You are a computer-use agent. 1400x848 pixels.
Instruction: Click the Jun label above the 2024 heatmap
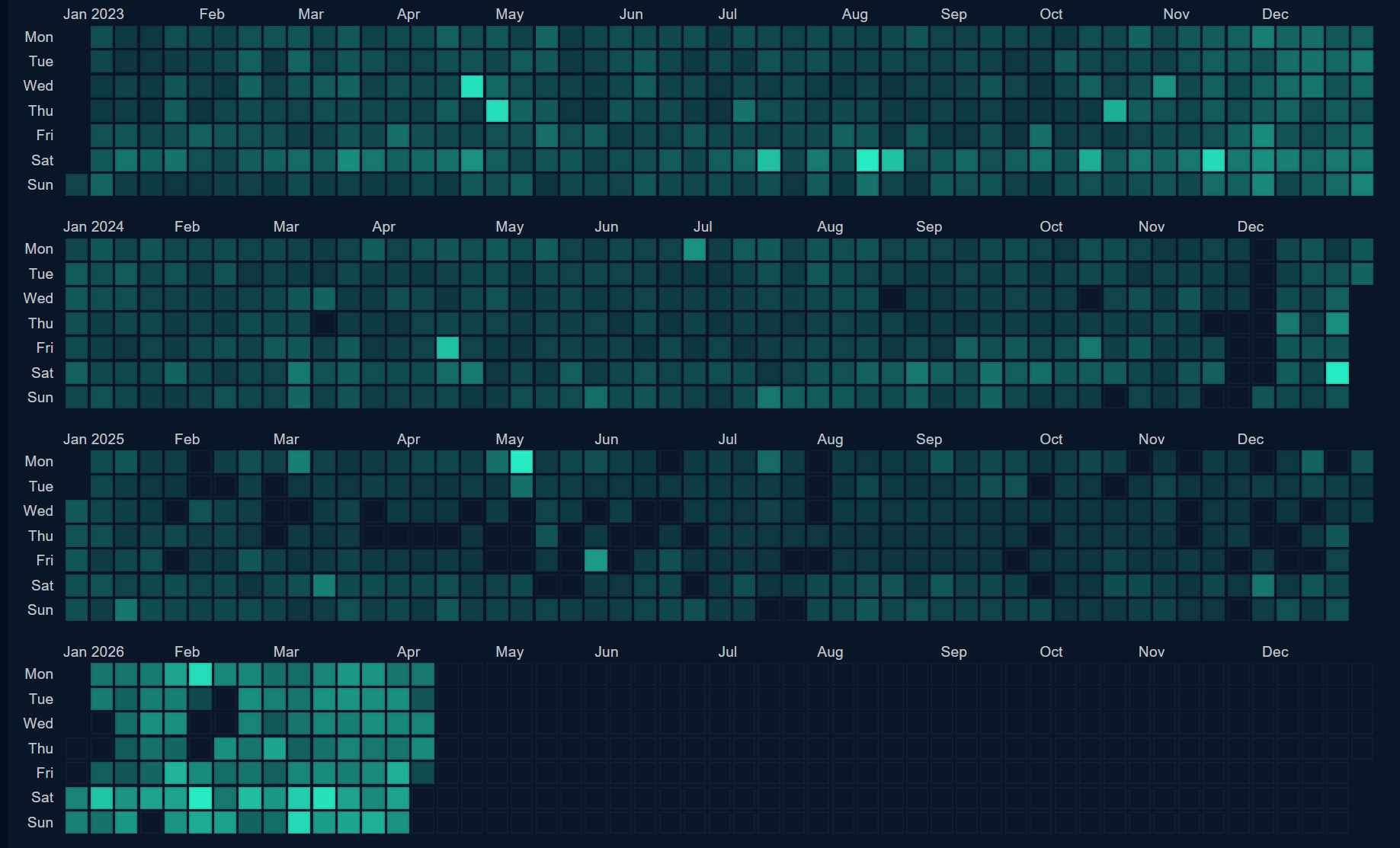point(607,226)
